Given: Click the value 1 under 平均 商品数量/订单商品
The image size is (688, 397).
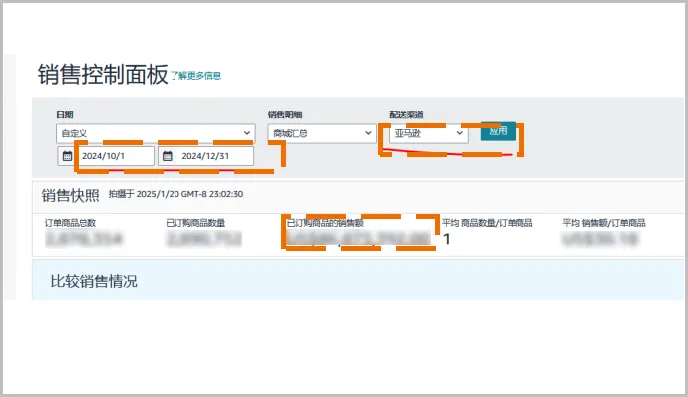Looking at the screenshot, I should coord(447,239).
